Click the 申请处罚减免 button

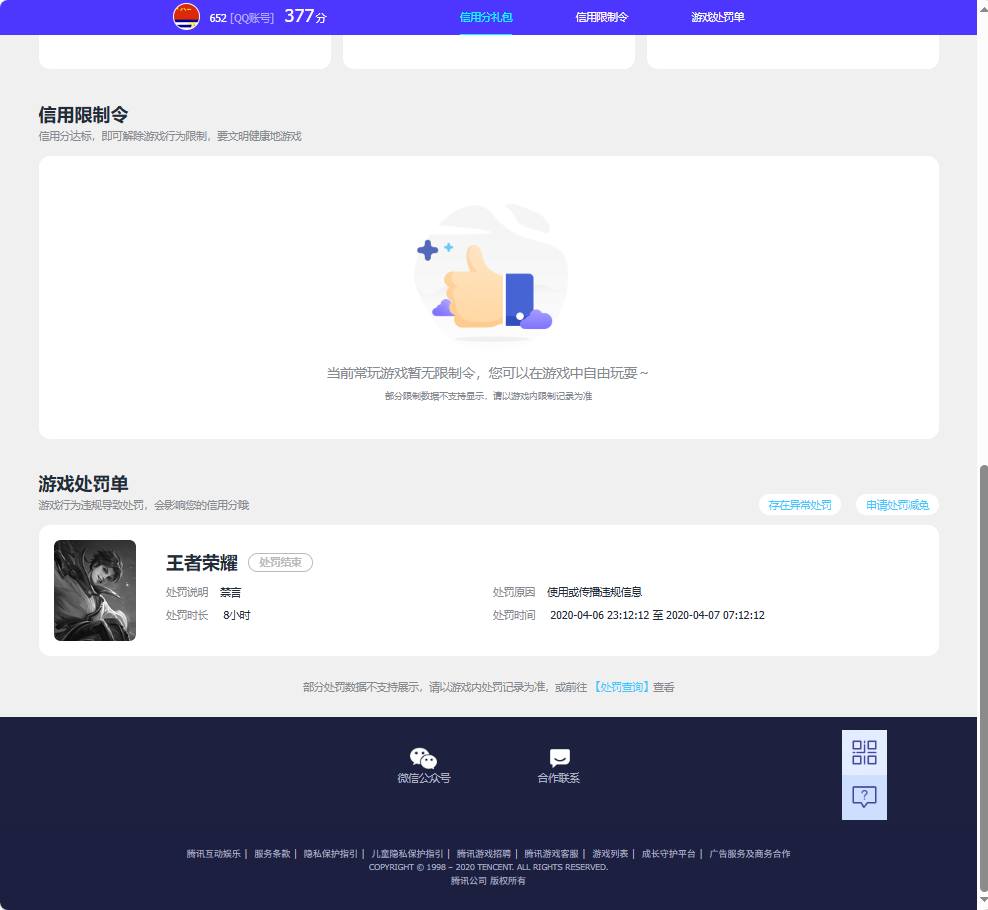pos(897,505)
